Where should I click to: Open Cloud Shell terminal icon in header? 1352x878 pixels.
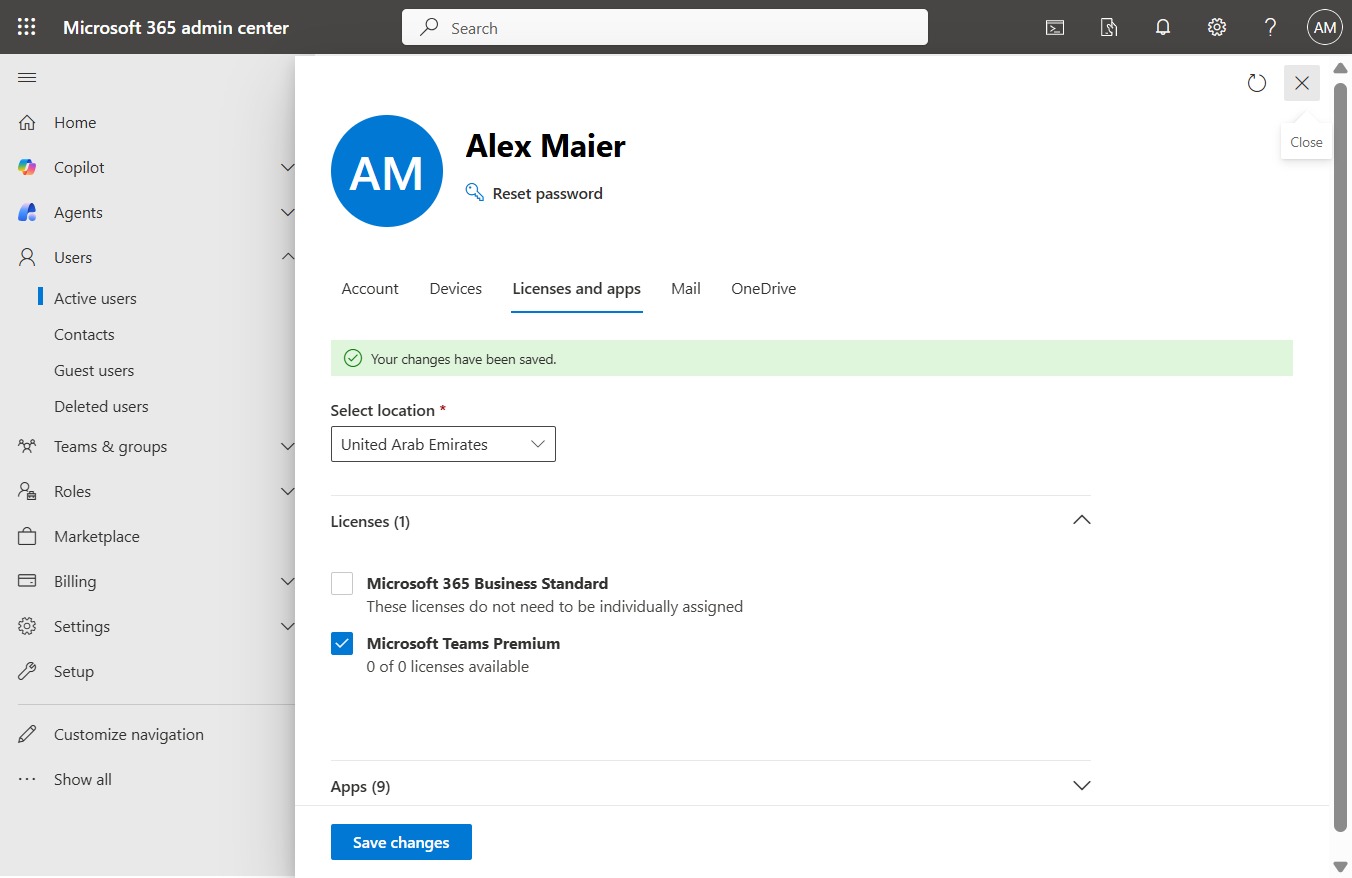[x=1055, y=27]
